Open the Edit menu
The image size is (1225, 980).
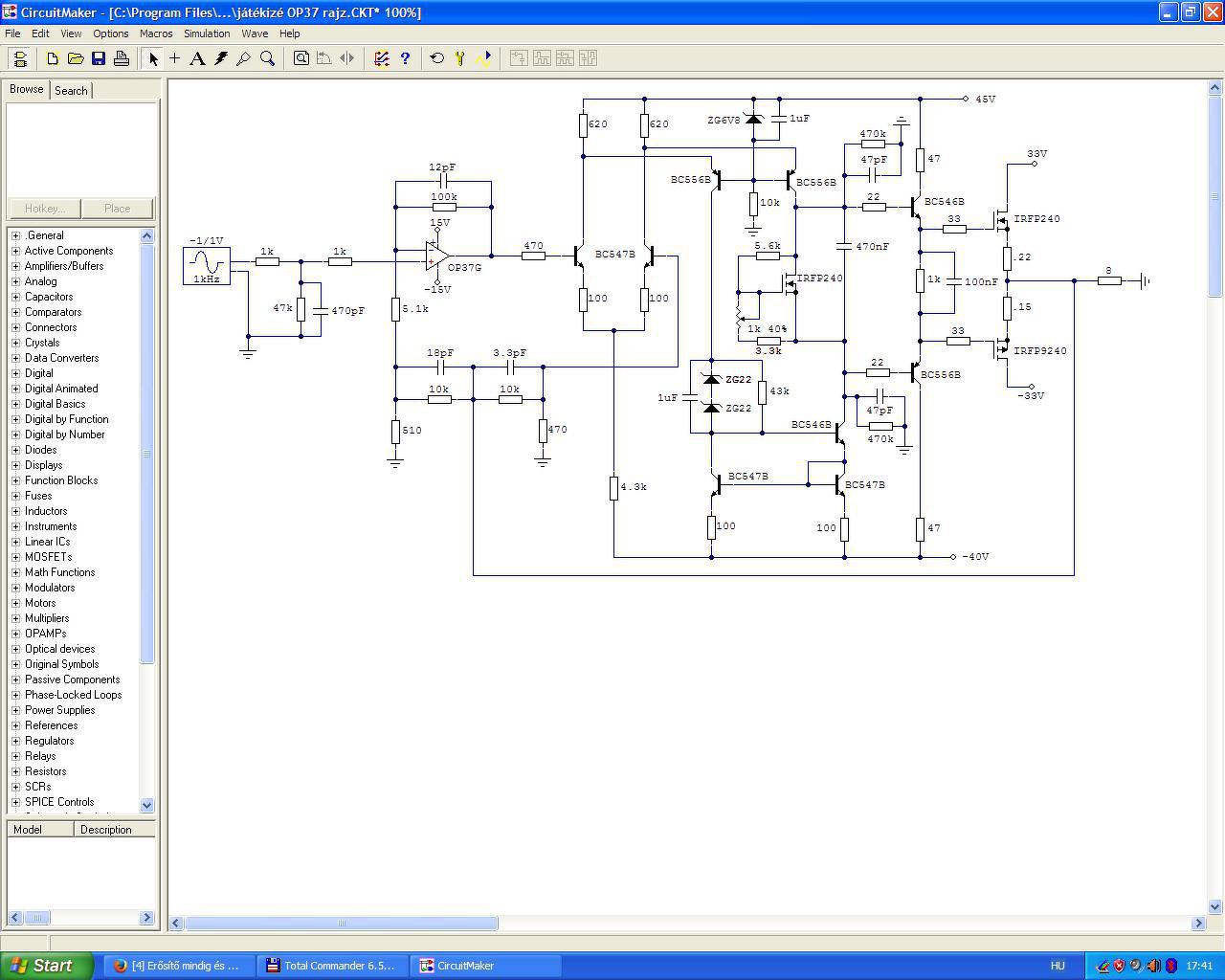[40, 33]
